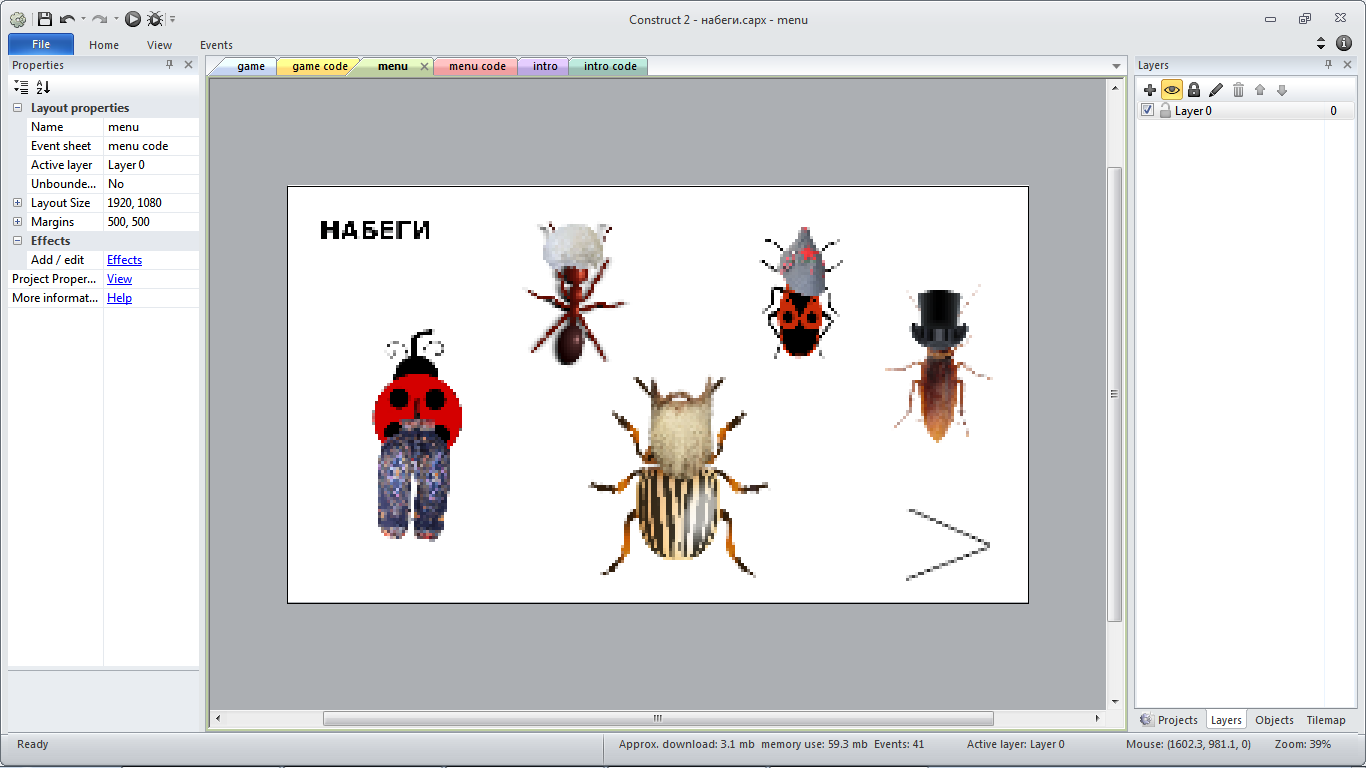This screenshot has height=768, width=1366.
Task: Start debug preview with the bug icon
Action: tap(155, 19)
